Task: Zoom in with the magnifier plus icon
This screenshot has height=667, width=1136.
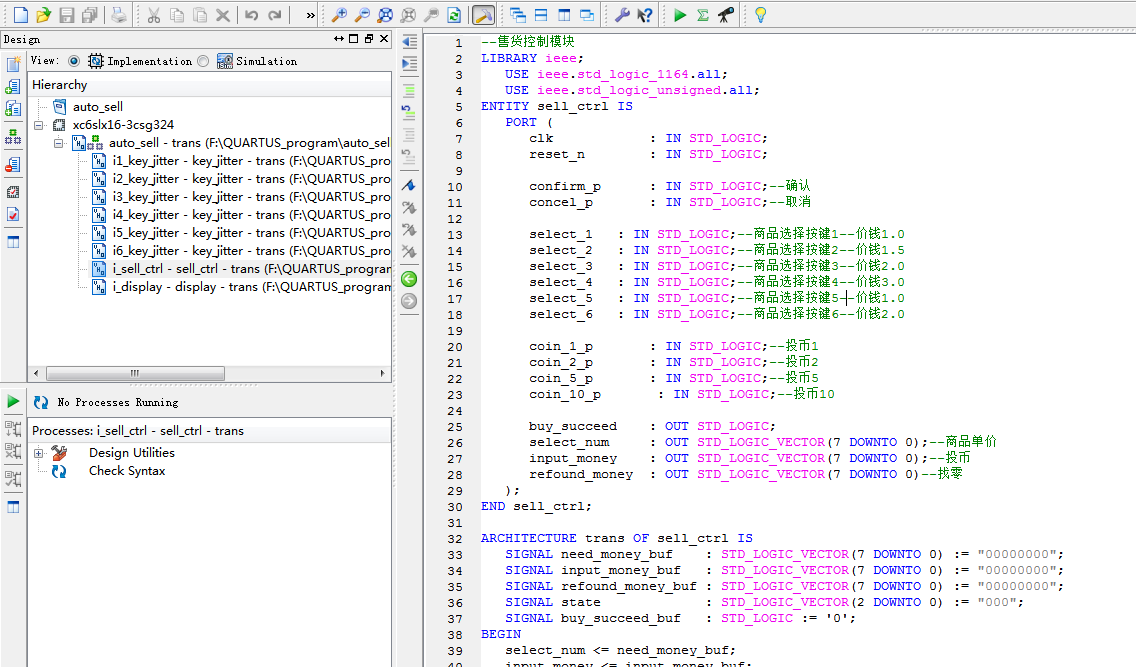Action: 339,14
